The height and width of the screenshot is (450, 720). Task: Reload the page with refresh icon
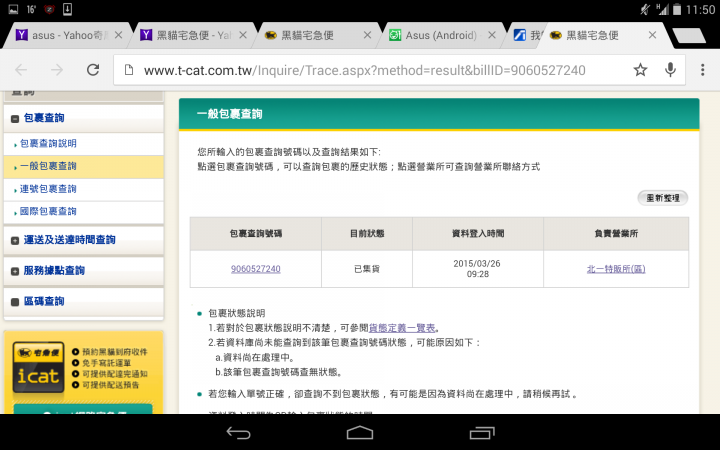(93, 70)
